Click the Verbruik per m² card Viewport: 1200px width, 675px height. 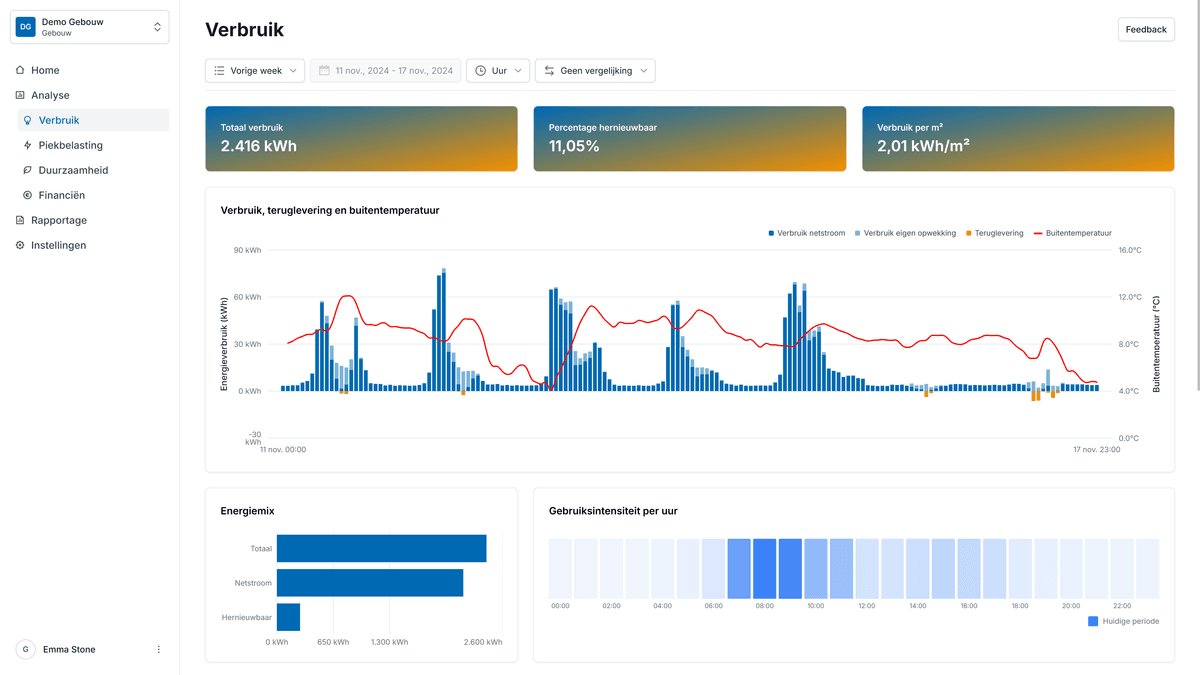(1018, 139)
